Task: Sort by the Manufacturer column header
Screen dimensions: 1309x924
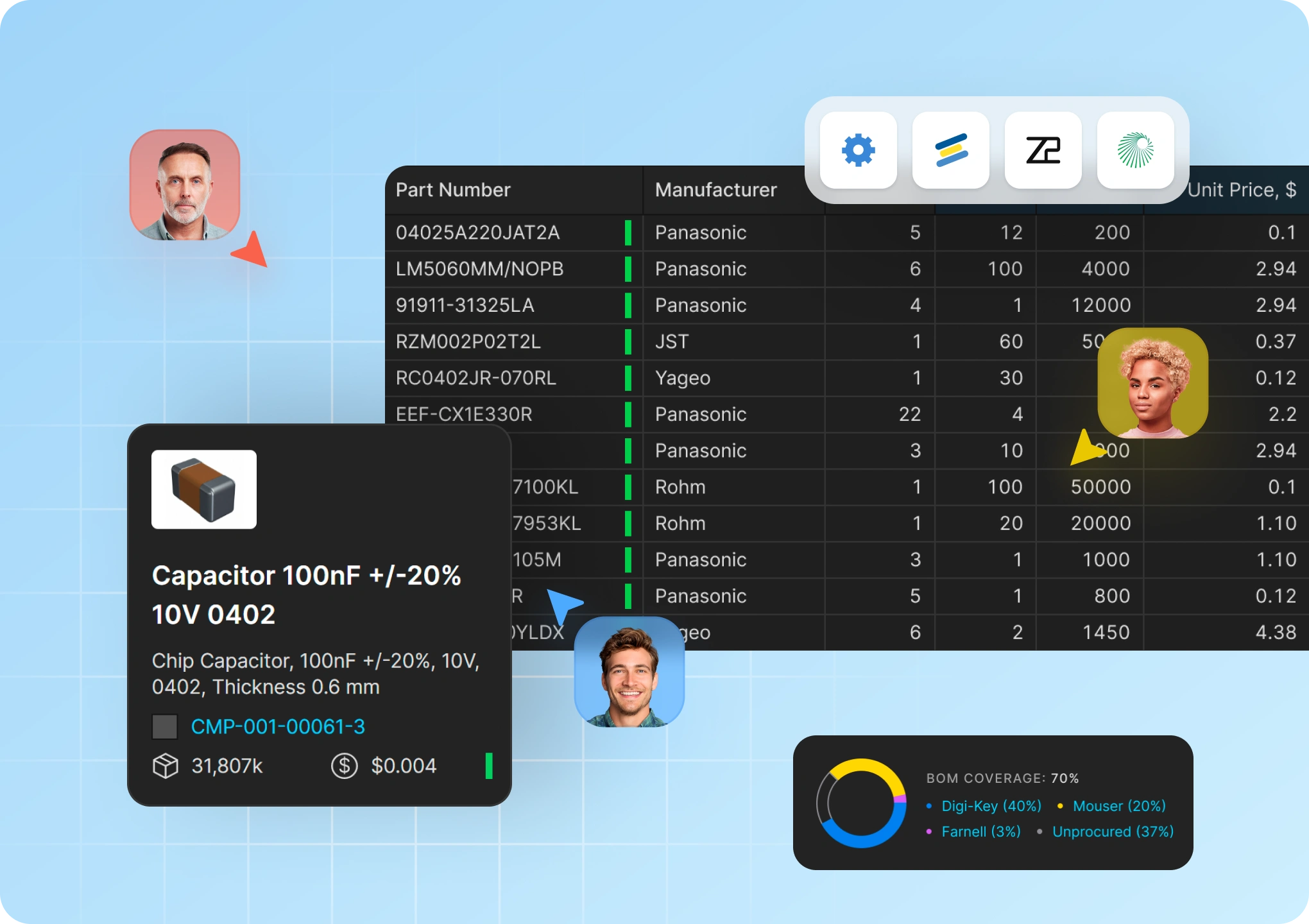Action: pyautogui.click(x=715, y=190)
